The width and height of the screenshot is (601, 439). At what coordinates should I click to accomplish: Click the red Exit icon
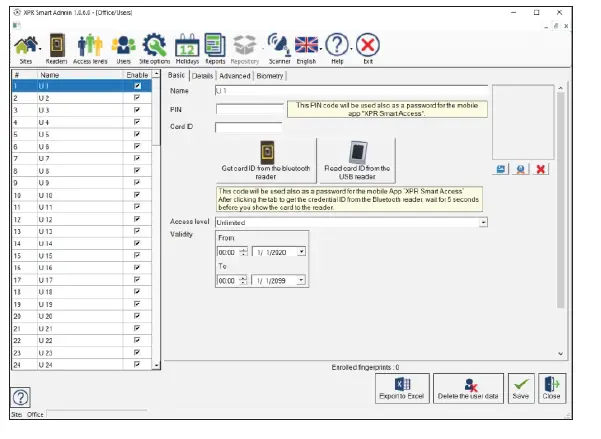368,47
